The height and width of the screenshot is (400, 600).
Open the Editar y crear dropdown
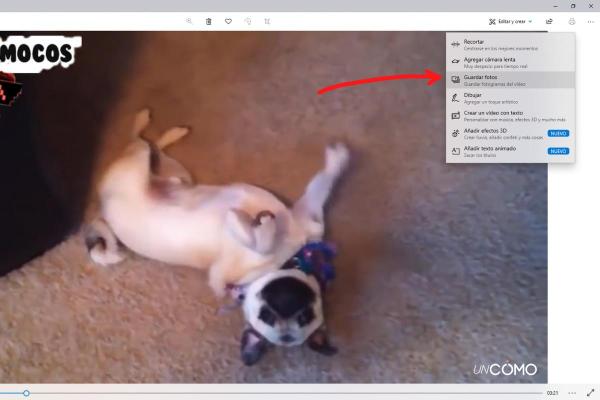click(x=510, y=21)
